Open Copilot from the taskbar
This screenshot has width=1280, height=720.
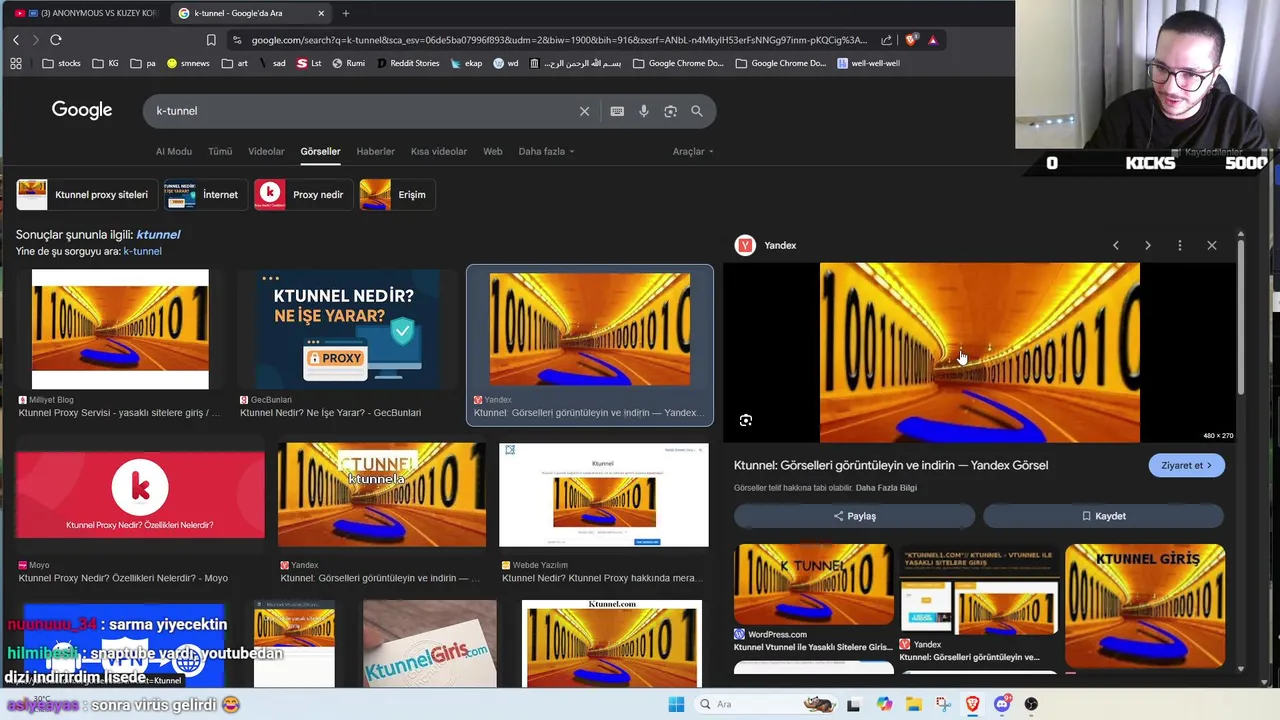click(884, 704)
